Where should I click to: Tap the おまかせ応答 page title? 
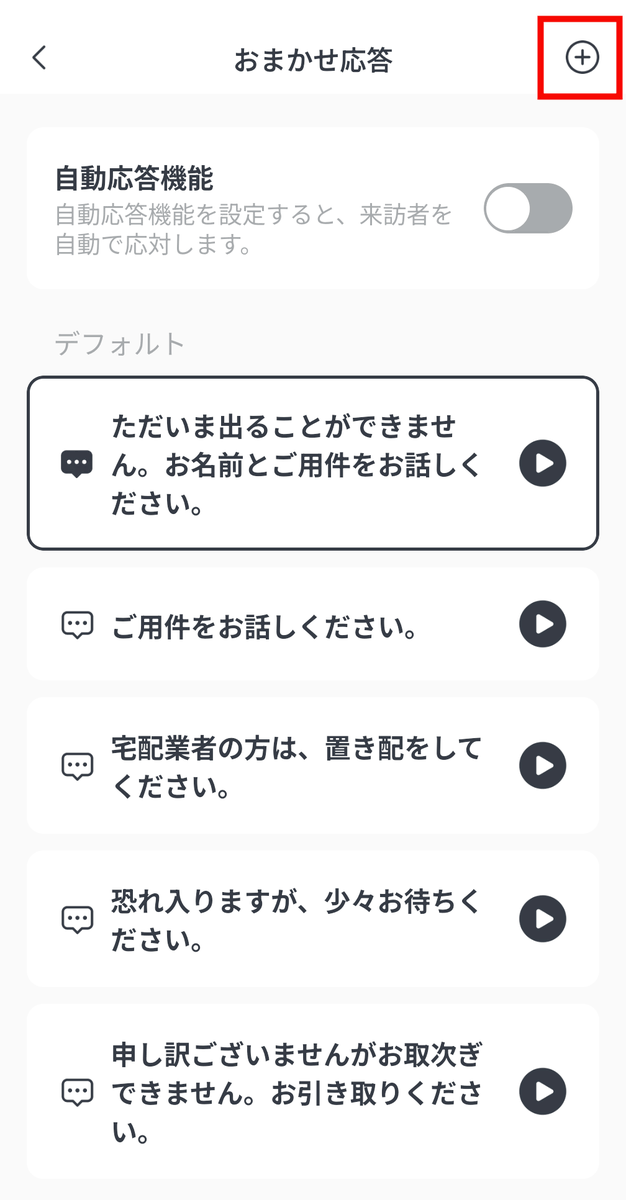[x=313, y=59]
